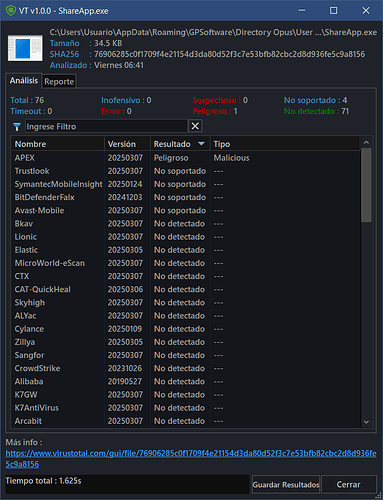The width and height of the screenshot is (383, 500).
Task: Click the Resultado column header
Action: 180,144
